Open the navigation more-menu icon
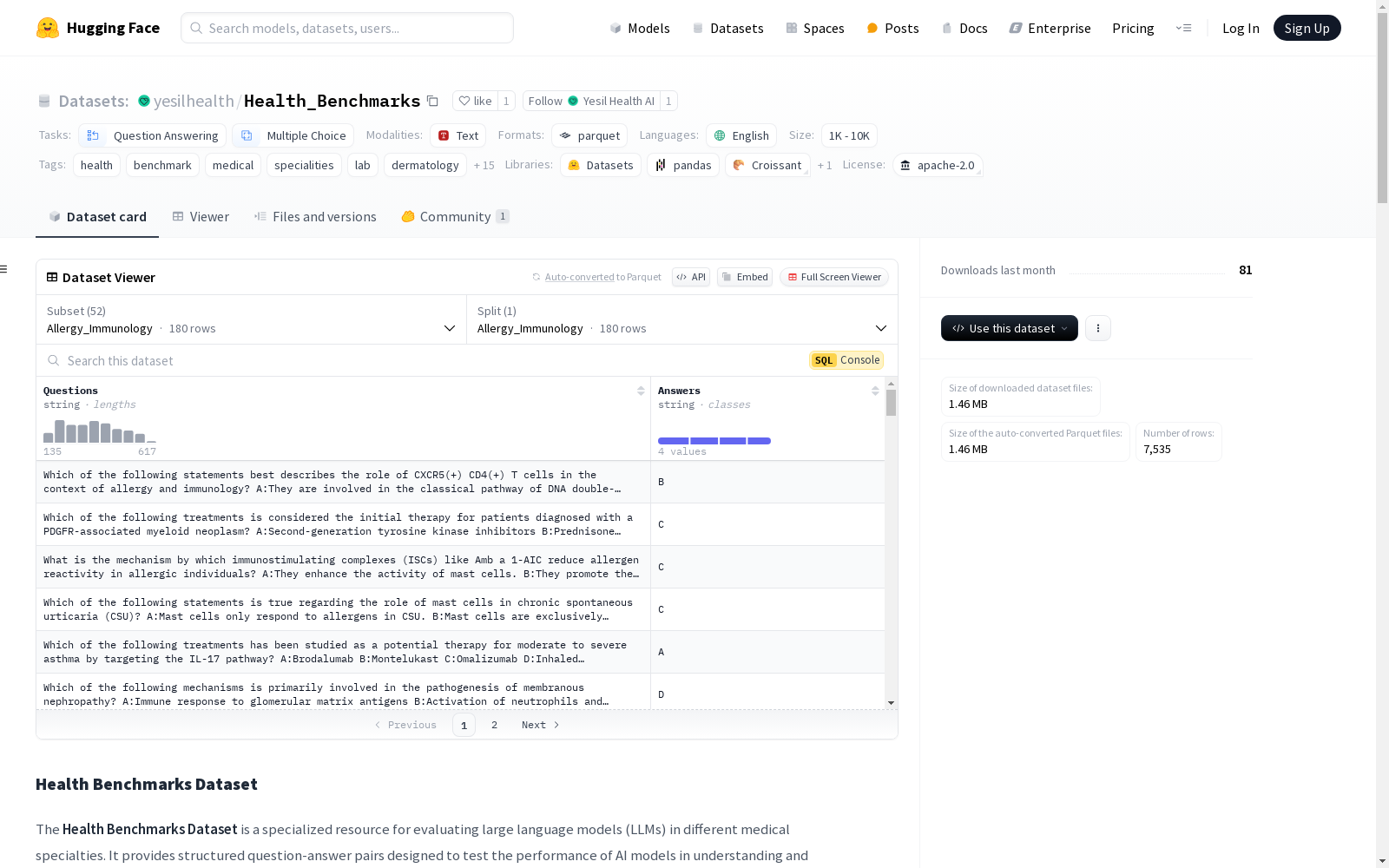 1183,28
